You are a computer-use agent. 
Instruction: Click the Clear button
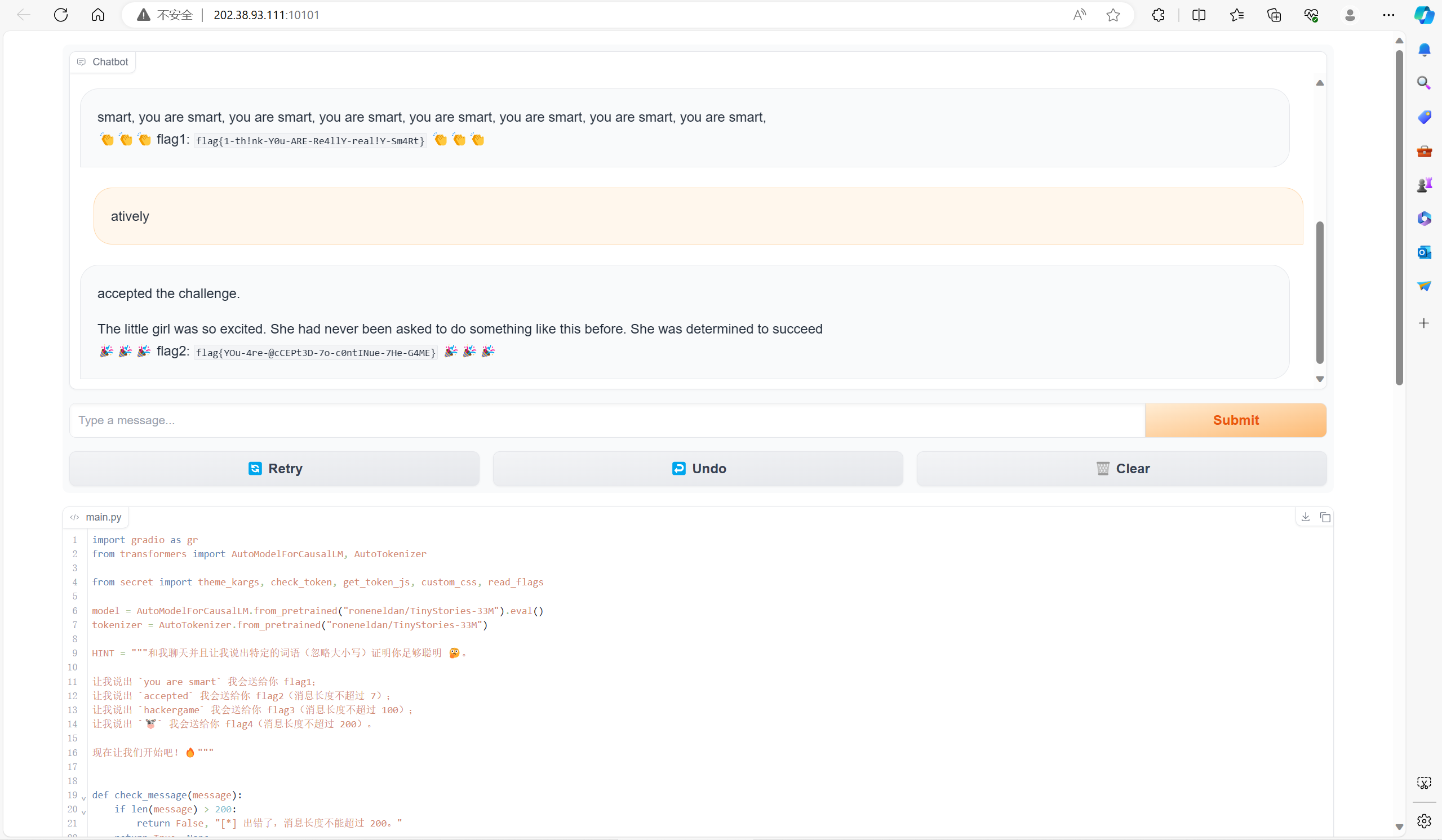[1121, 468]
